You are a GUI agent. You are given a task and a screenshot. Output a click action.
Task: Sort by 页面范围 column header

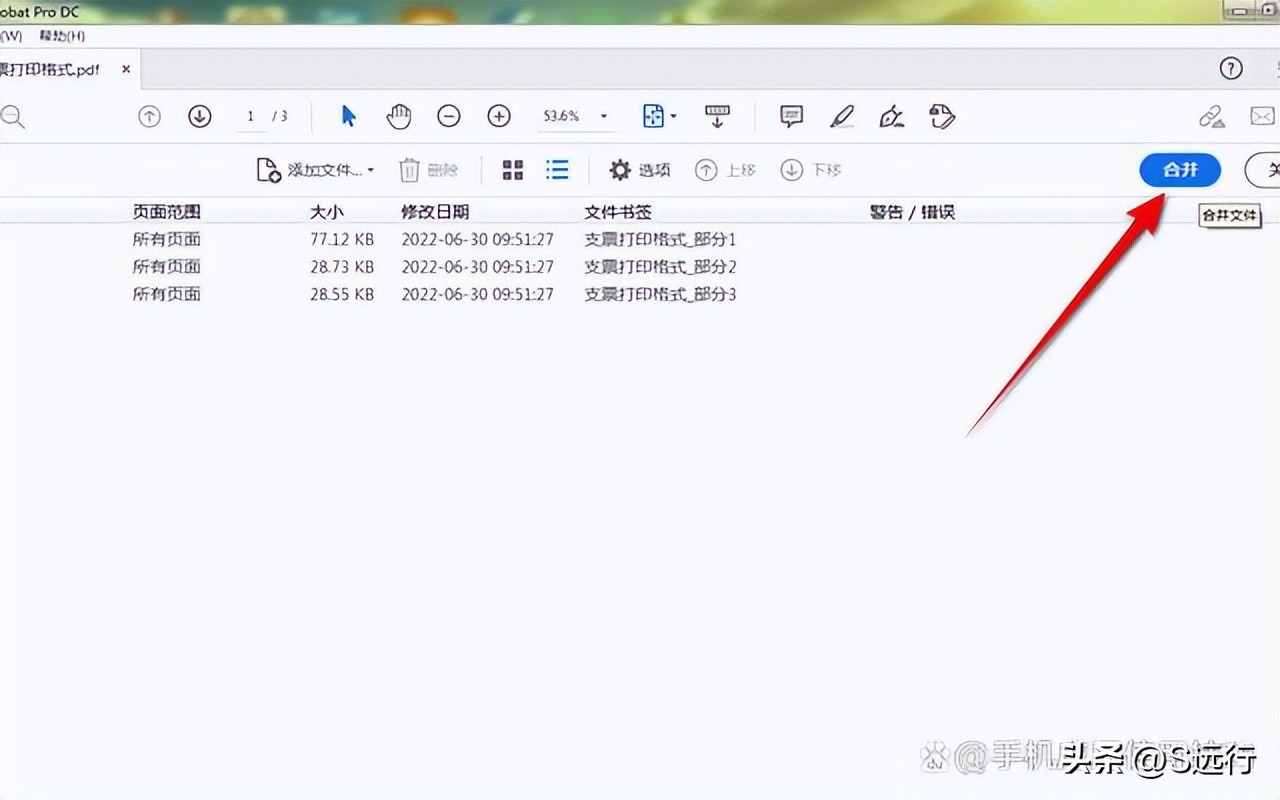click(x=167, y=212)
